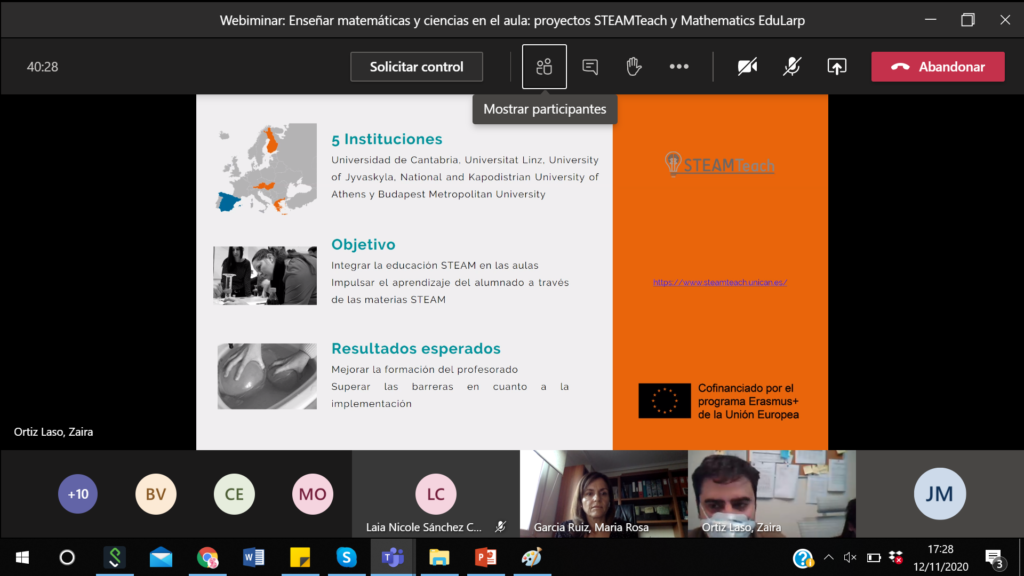This screenshot has width=1024, height=576.
Task: Click the share content tray icon
Action: [x=837, y=67]
